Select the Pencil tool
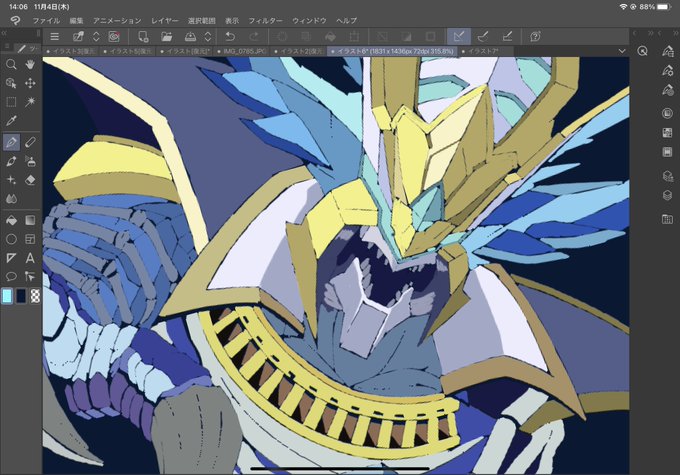 [x=30, y=142]
